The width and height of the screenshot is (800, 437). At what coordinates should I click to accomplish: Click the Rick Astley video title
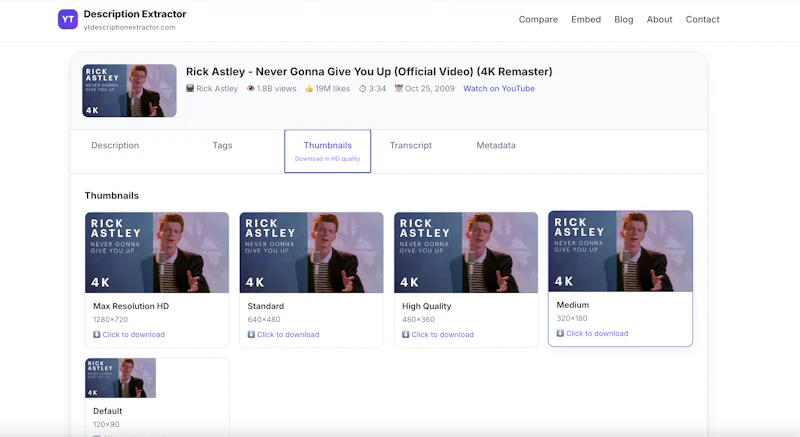[369, 71]
